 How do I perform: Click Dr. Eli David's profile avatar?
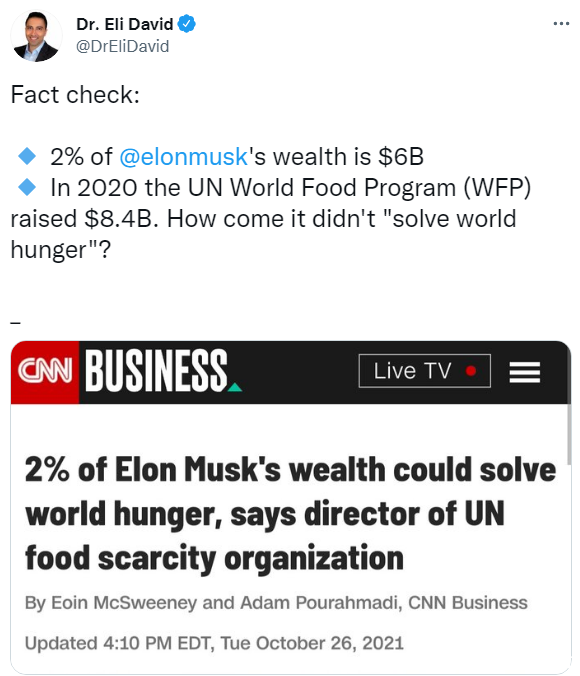pos(36,36)
